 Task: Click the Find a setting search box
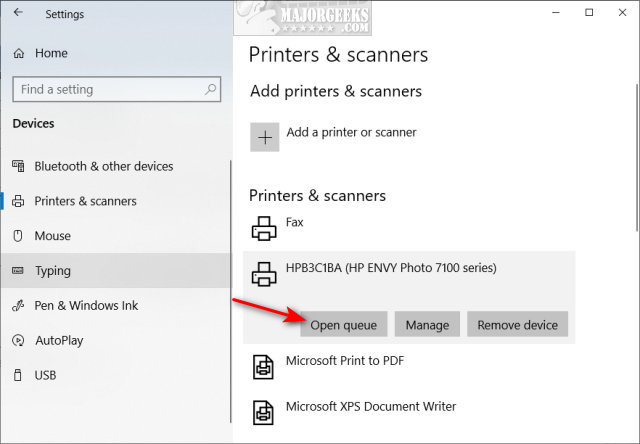click(110, 89)
